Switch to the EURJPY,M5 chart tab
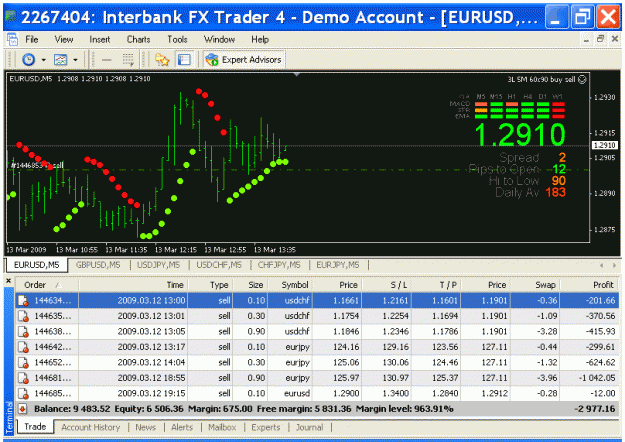 click(x=338, y=265)
